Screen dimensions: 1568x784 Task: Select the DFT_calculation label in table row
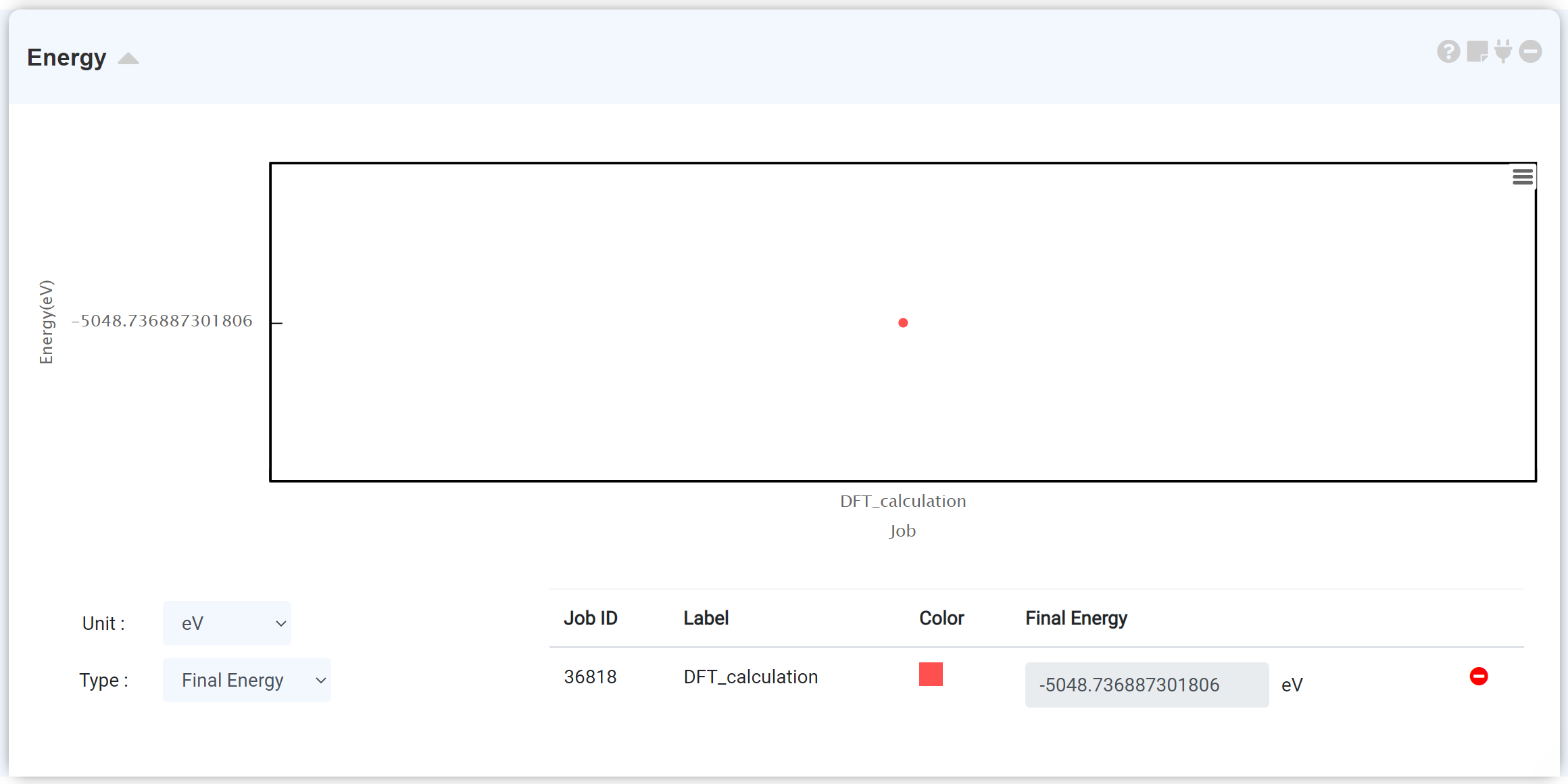[750, 677]
